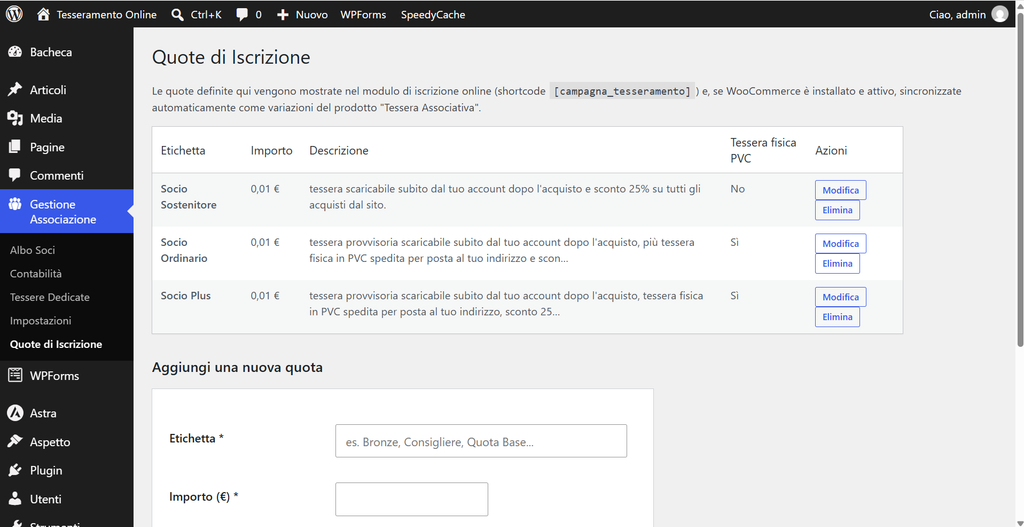
Task: Open WPForms in the admin bar
Action: [x=363, y=14]
